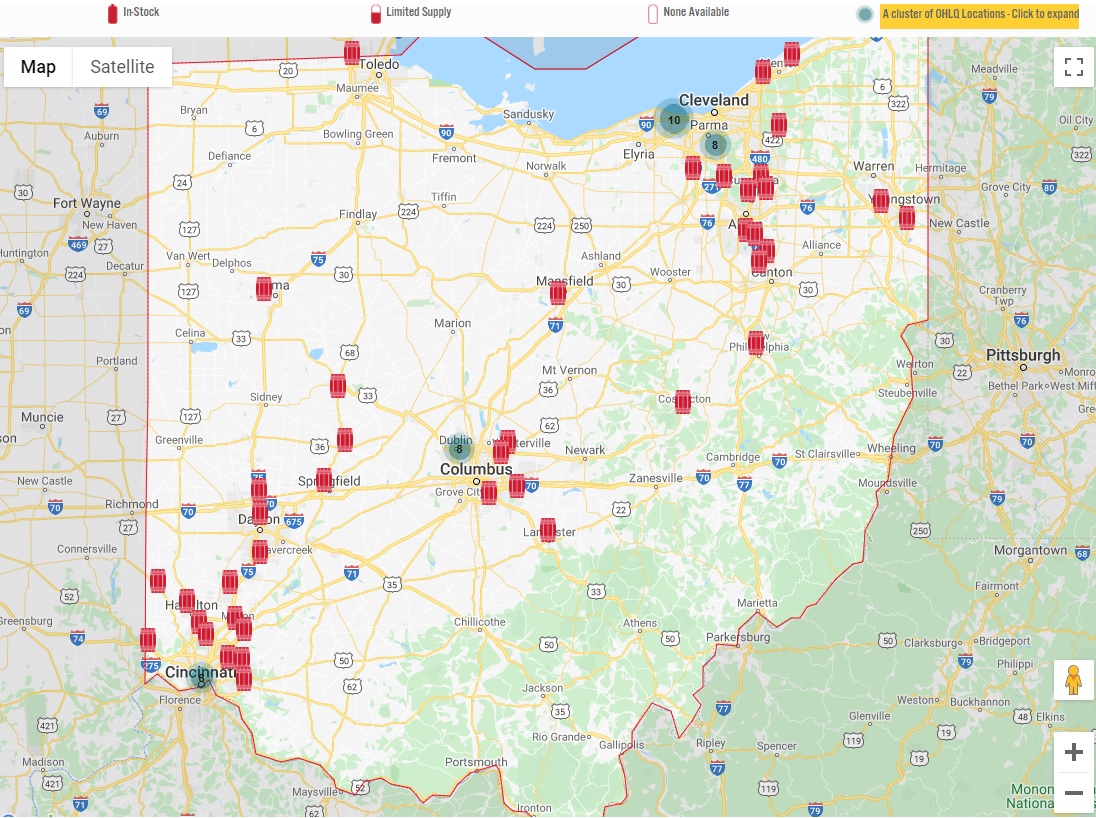1096x818 pixels.
Task: Click the marker near Coshocton
Action: tap(683, 402)
